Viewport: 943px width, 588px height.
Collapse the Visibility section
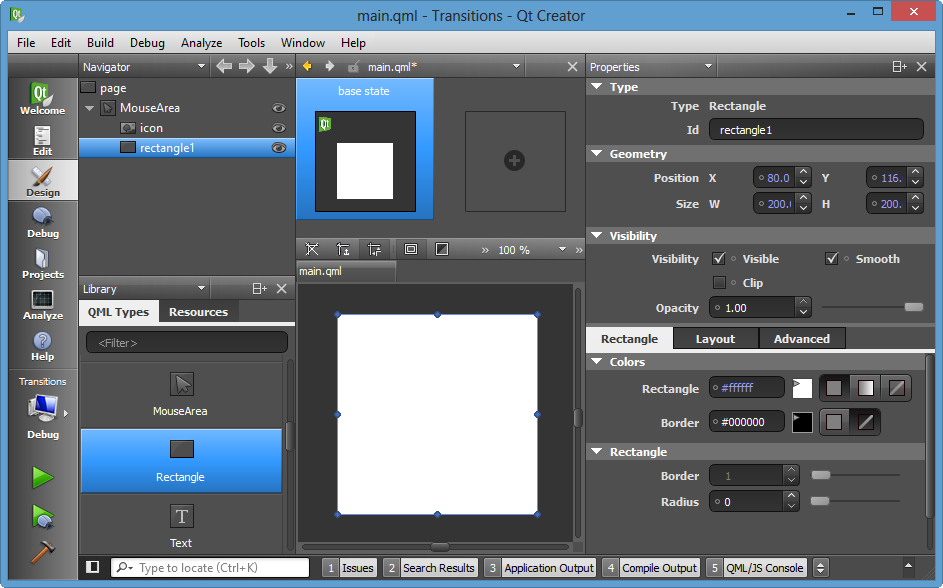click(x=597, y=236)
